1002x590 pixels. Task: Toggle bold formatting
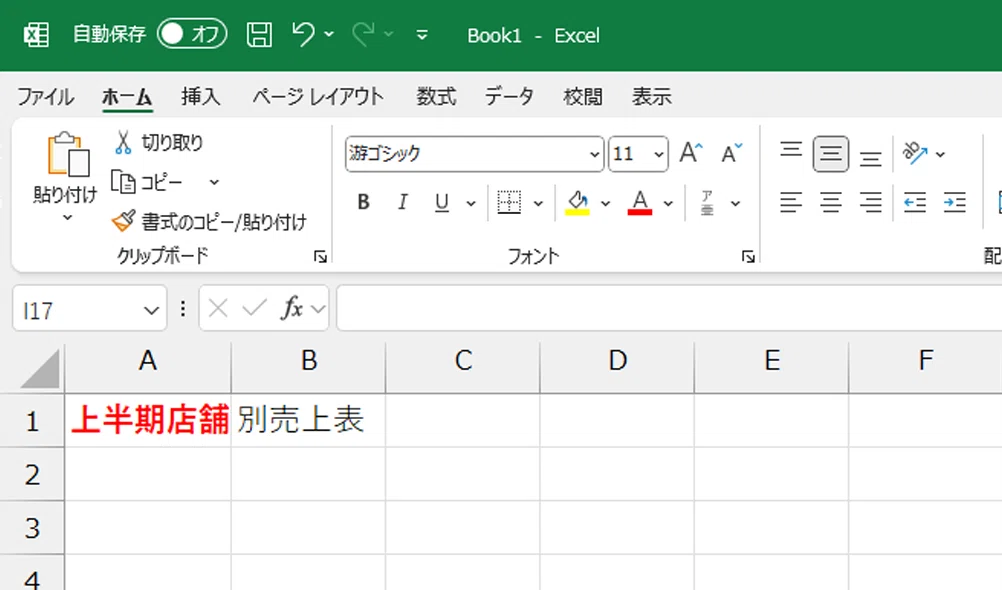pos(364,203)
